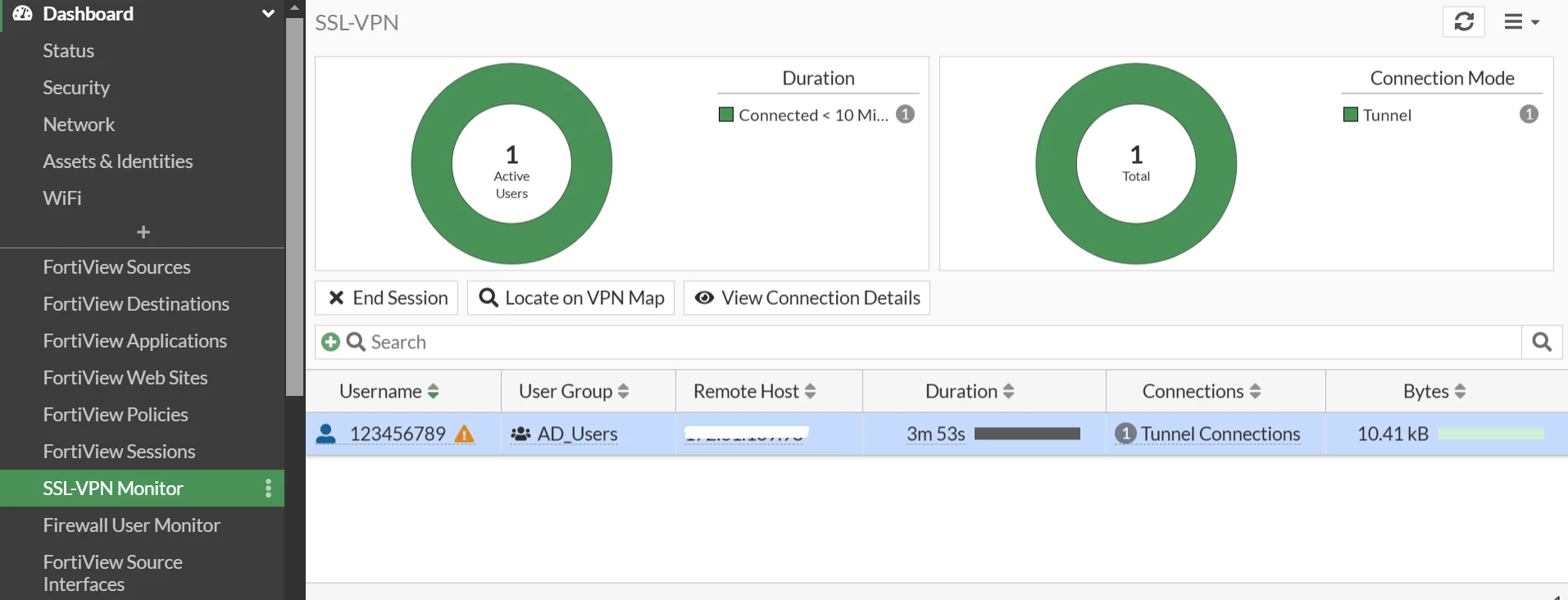The image size is (1568, 600).
Task: Click the Dashboard gauge icon in sidebar
Action: click(22, 13)
